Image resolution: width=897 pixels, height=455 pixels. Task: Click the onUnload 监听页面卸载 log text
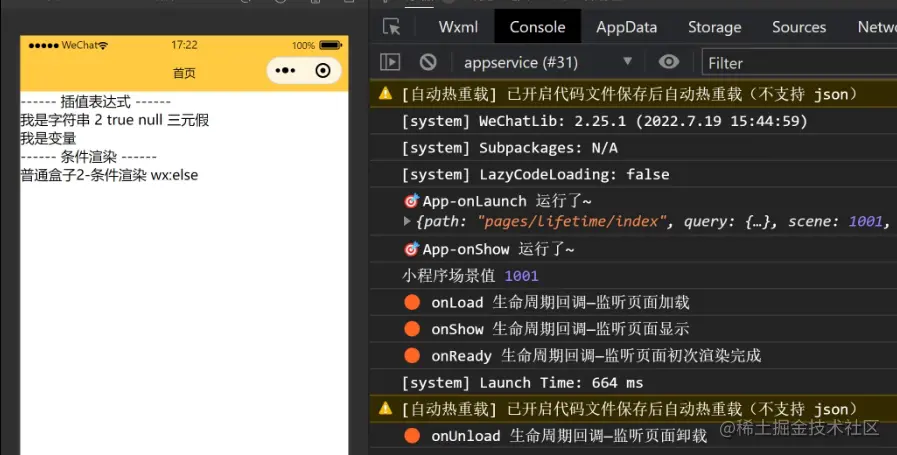569,436
